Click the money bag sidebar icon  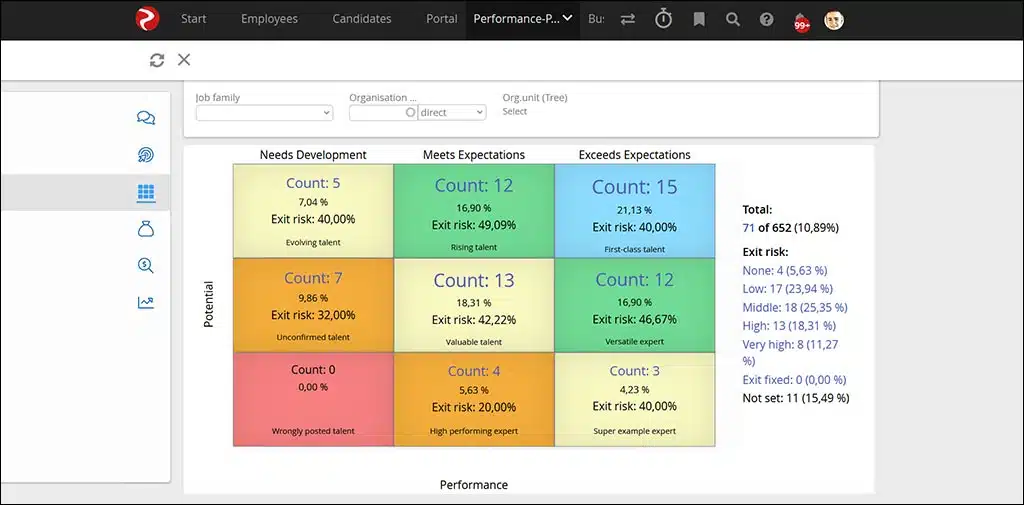pyautogui.click(x=146, y=229)
